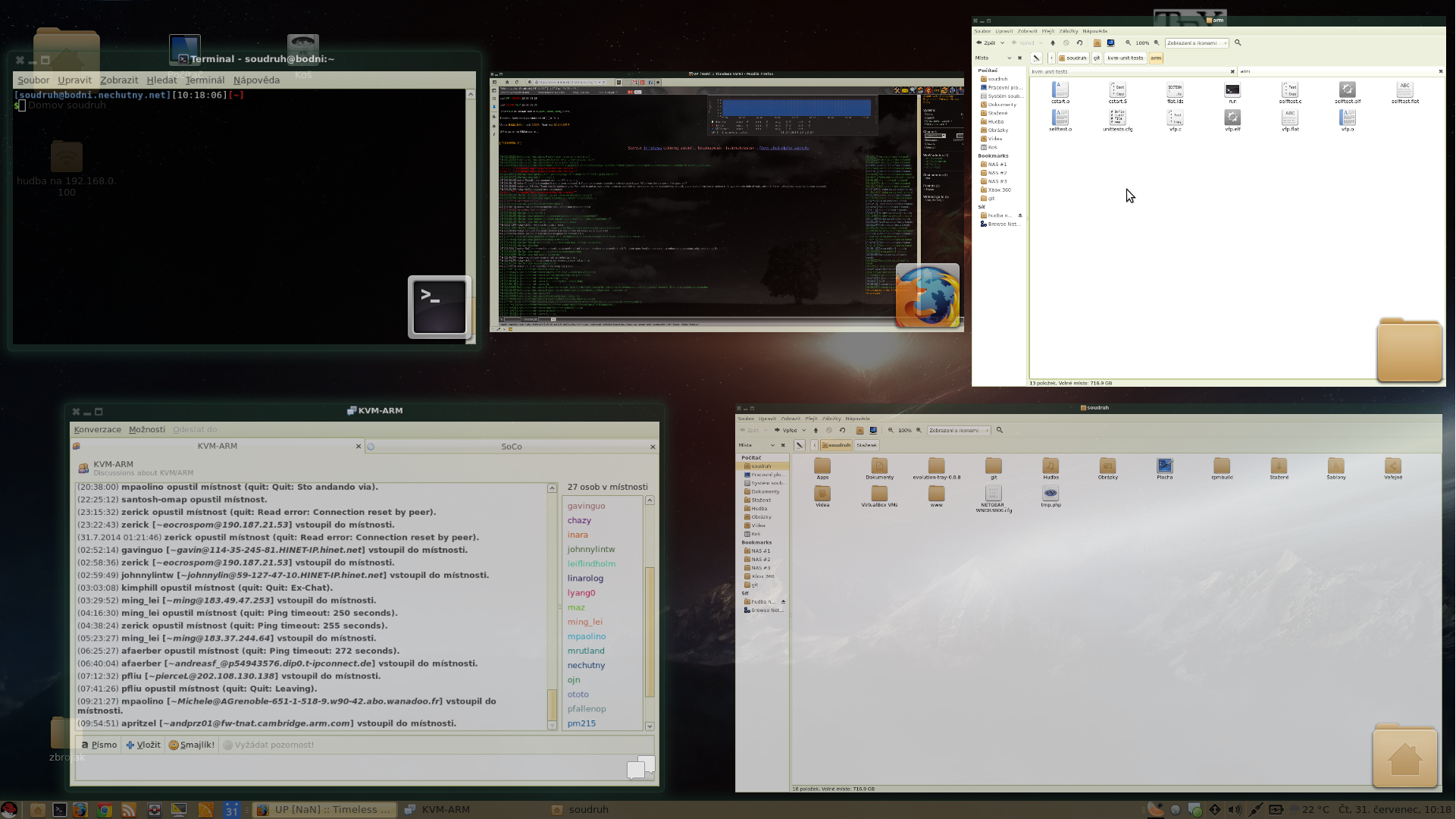Click the home folder icon in arm window toolbar

pyautogui.click(x=1097, y=42)
